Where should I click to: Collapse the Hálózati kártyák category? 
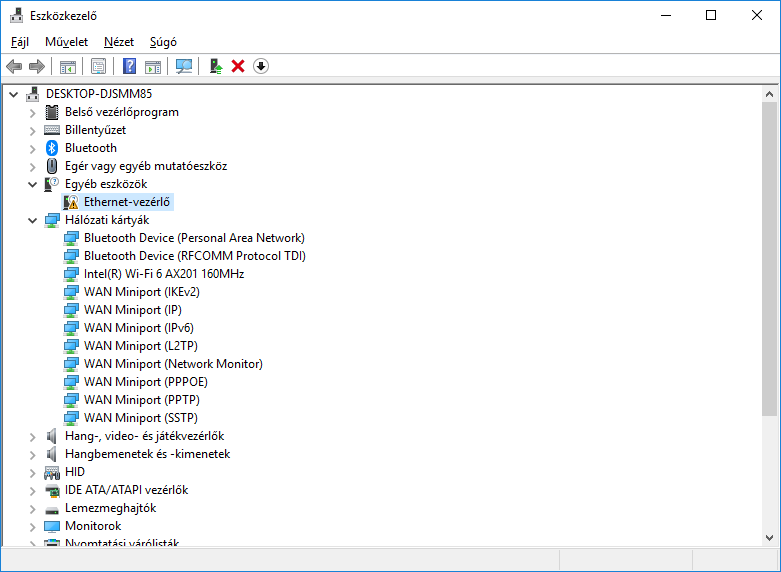[x=32, y=220]
